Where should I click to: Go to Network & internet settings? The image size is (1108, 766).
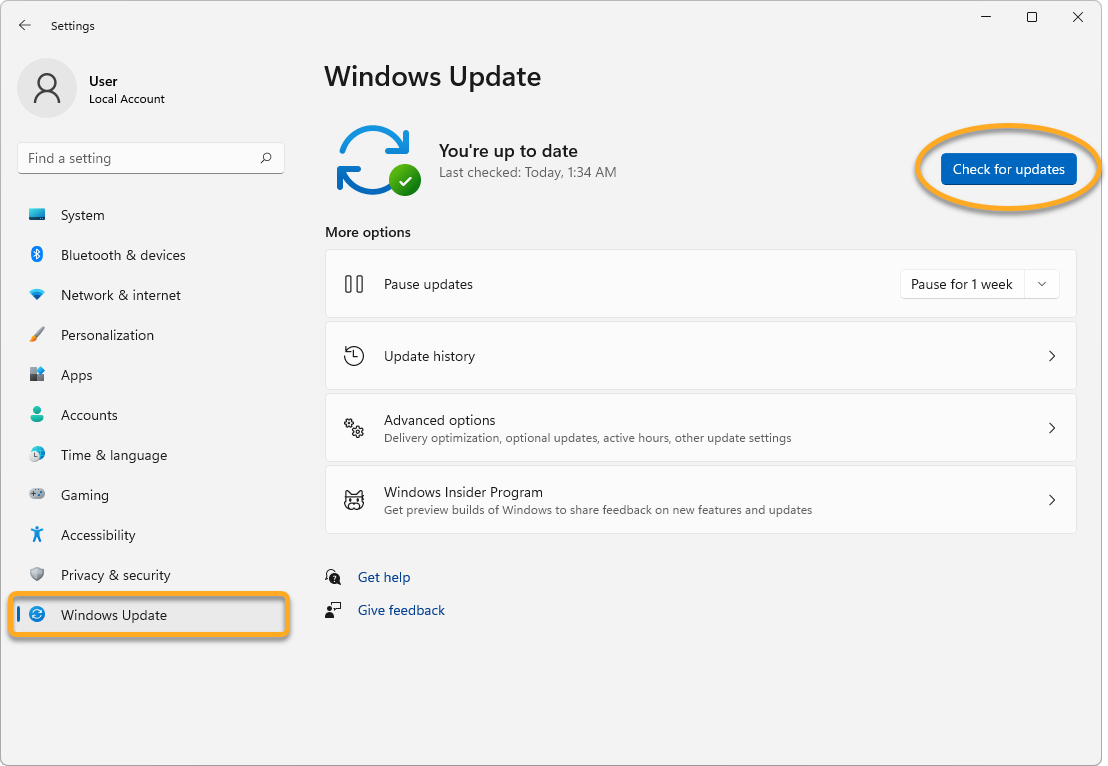point(120,295)
